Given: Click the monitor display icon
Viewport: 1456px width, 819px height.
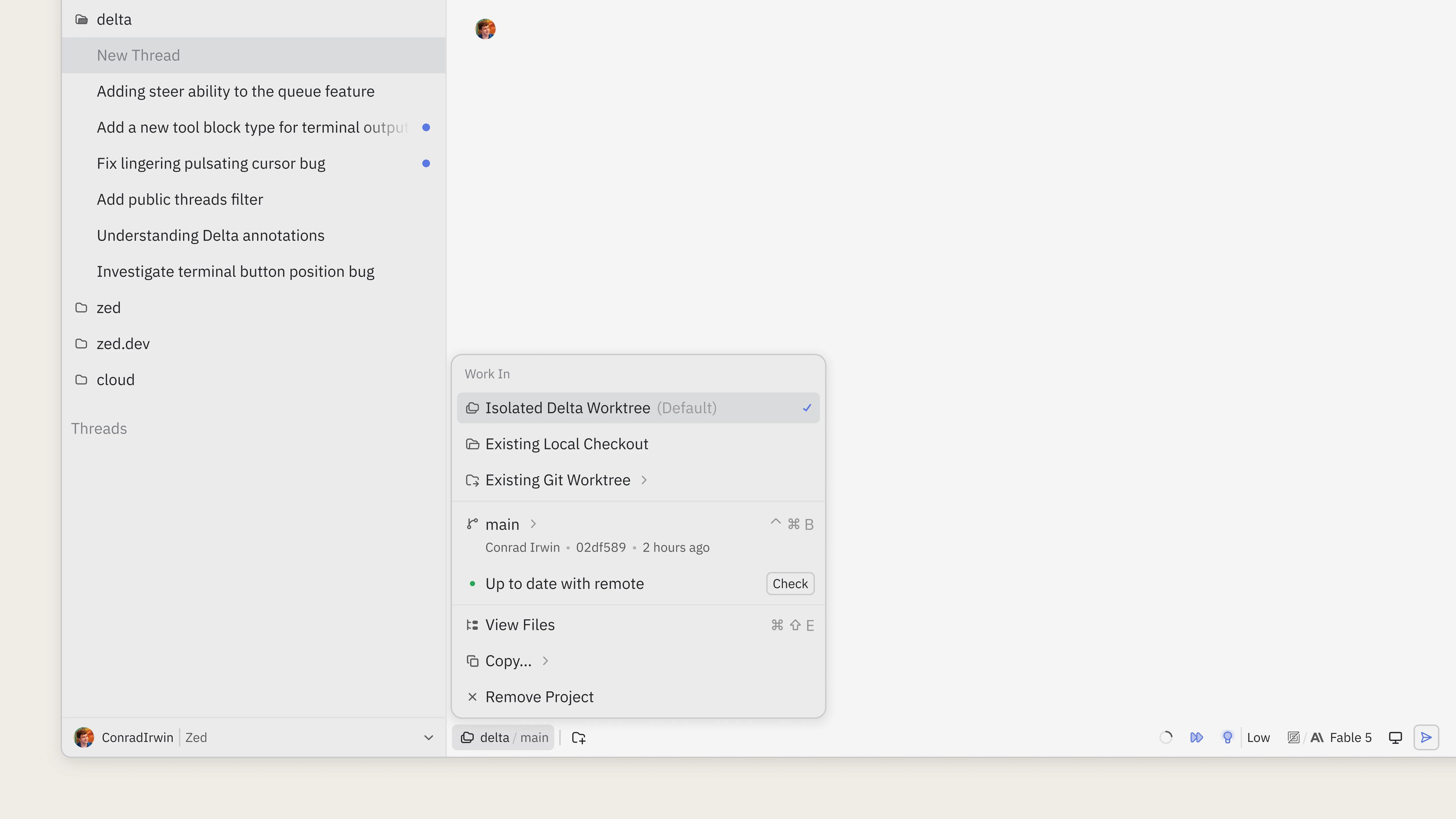Looking at the screenshot, I should (1395, 738).
